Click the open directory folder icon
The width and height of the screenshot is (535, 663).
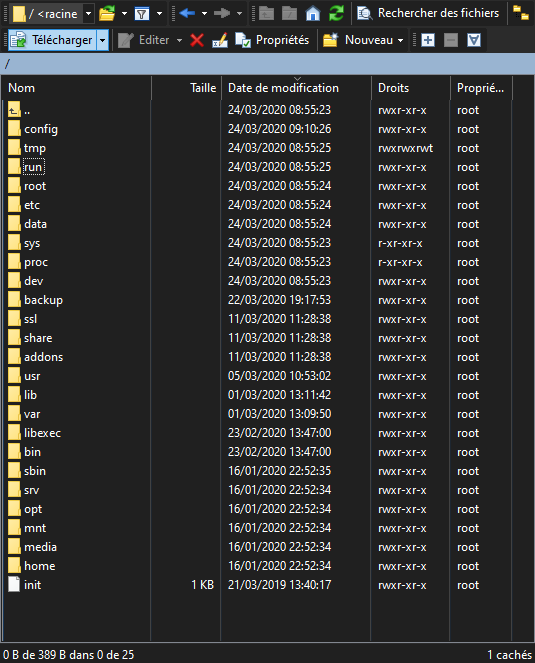(x=107, y=14)
